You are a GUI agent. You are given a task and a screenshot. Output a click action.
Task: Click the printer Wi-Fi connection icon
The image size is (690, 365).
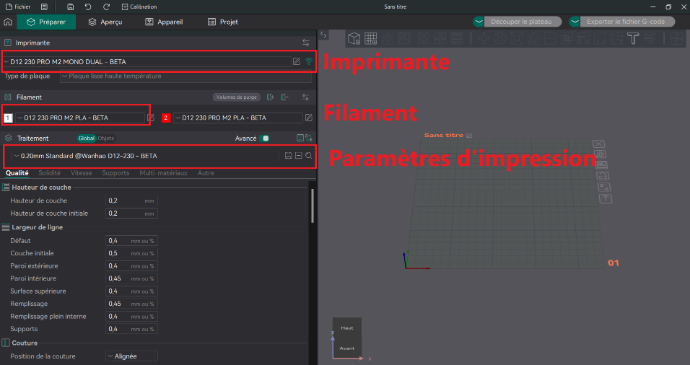tap(308, 62)
